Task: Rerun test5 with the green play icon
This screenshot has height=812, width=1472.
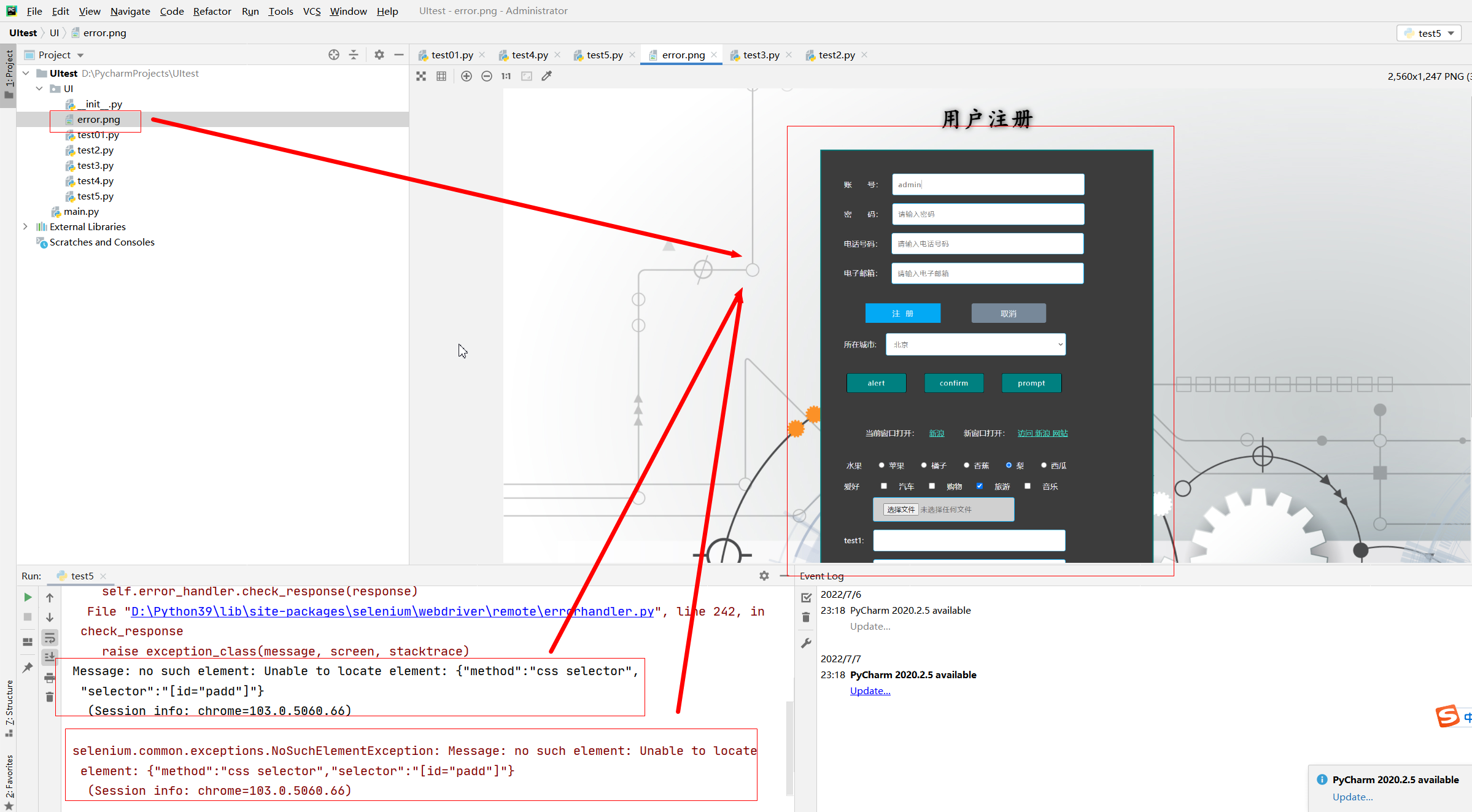Action: point(28,597)
